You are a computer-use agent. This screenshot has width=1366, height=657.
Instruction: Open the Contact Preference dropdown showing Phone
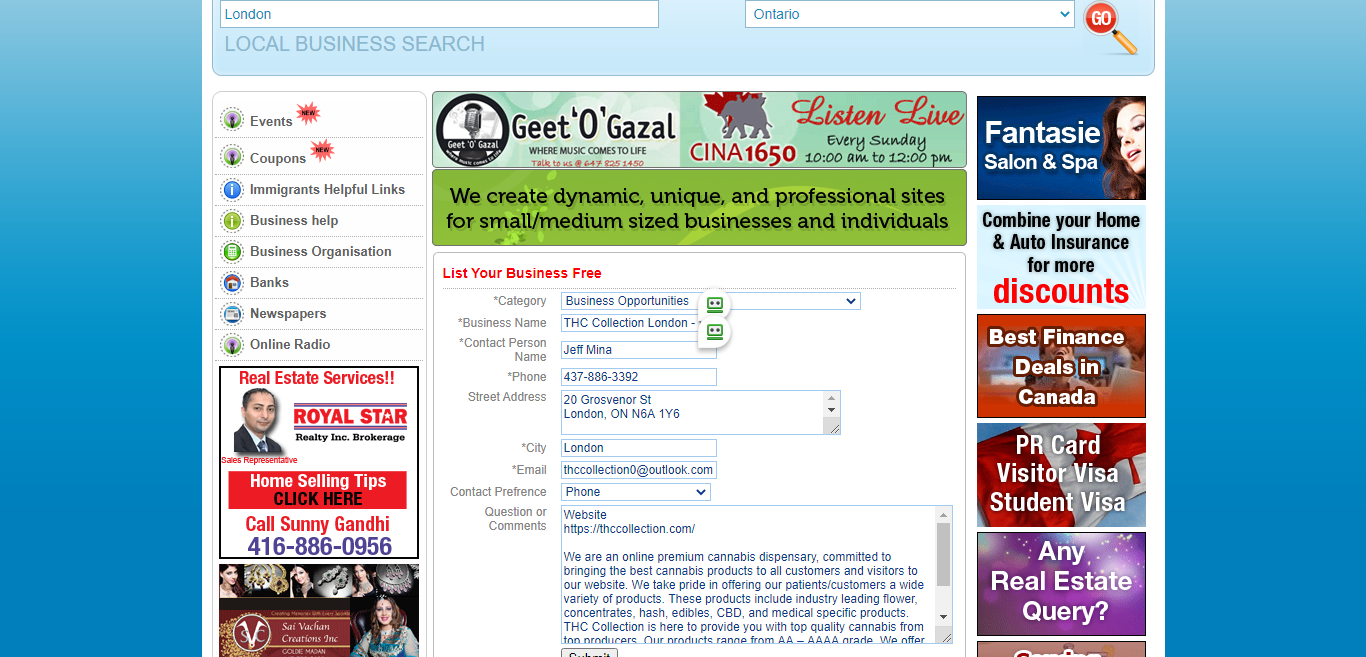coord(636,492)
